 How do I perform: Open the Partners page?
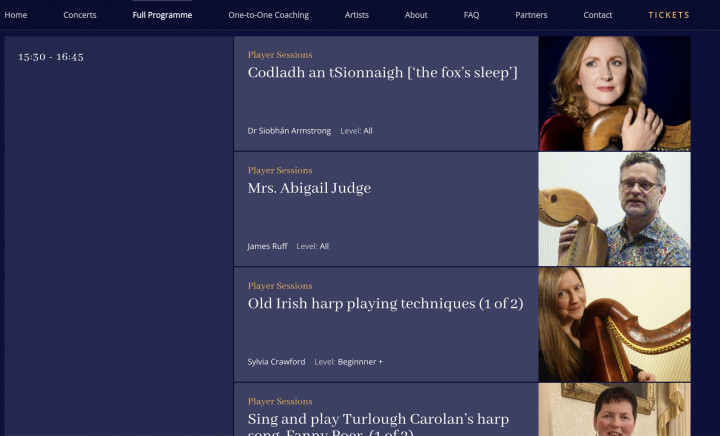point(531,15)
